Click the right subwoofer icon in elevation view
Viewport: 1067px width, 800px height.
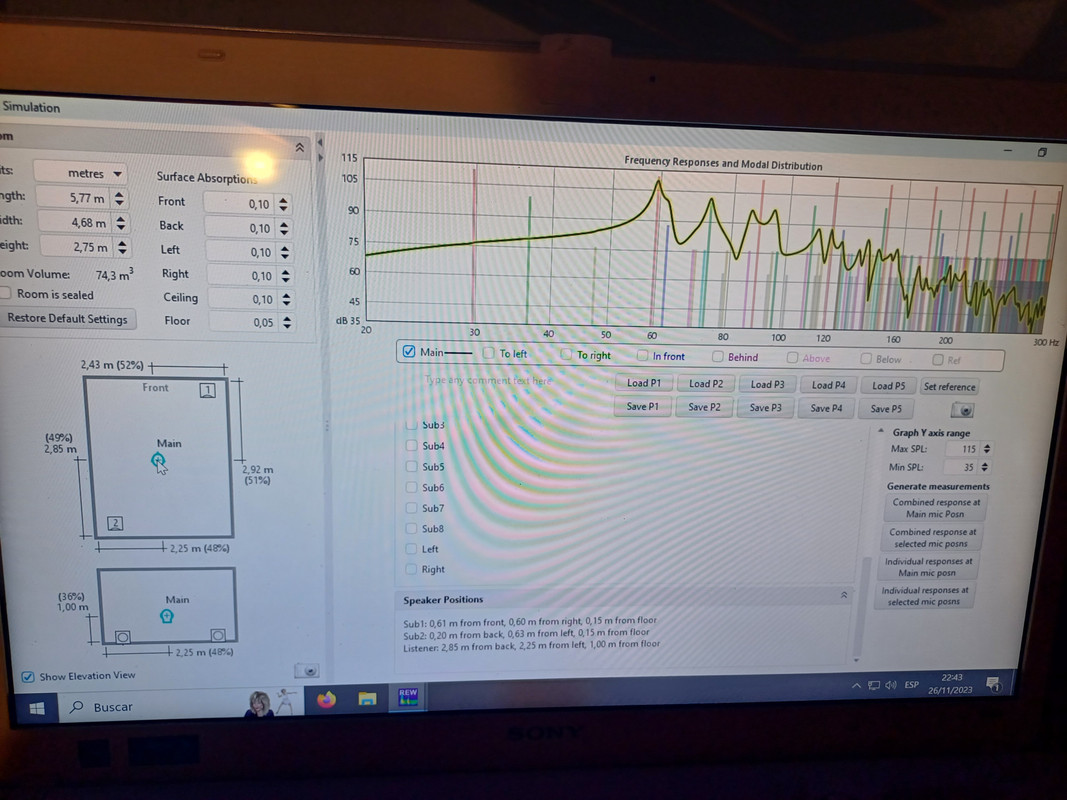[x=218, y=635]
